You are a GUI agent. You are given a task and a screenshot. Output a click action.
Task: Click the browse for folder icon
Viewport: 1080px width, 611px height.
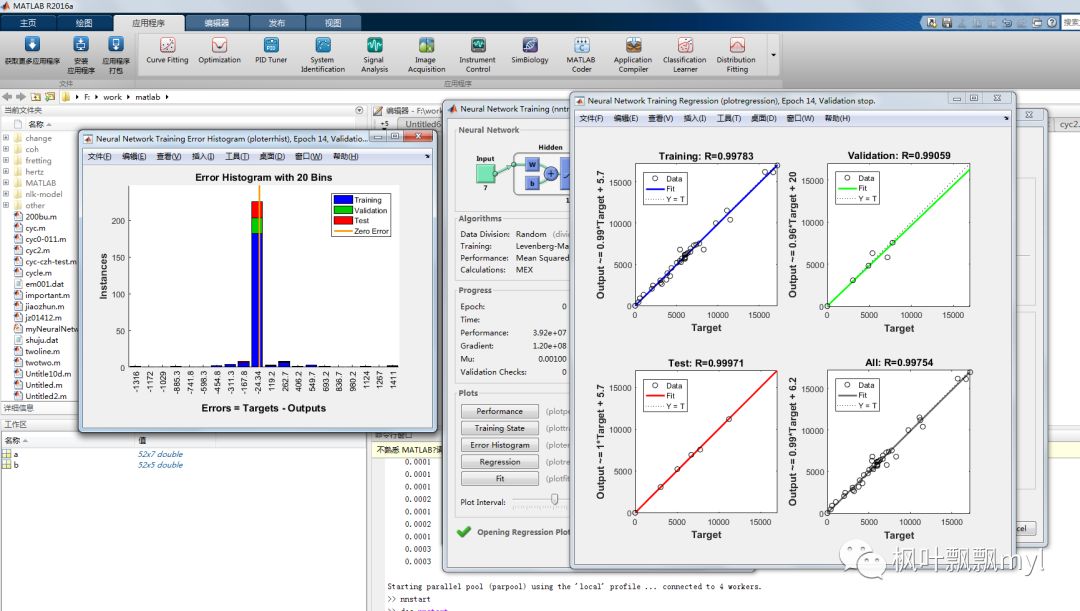pyautogui.click(x=50, y=97)
